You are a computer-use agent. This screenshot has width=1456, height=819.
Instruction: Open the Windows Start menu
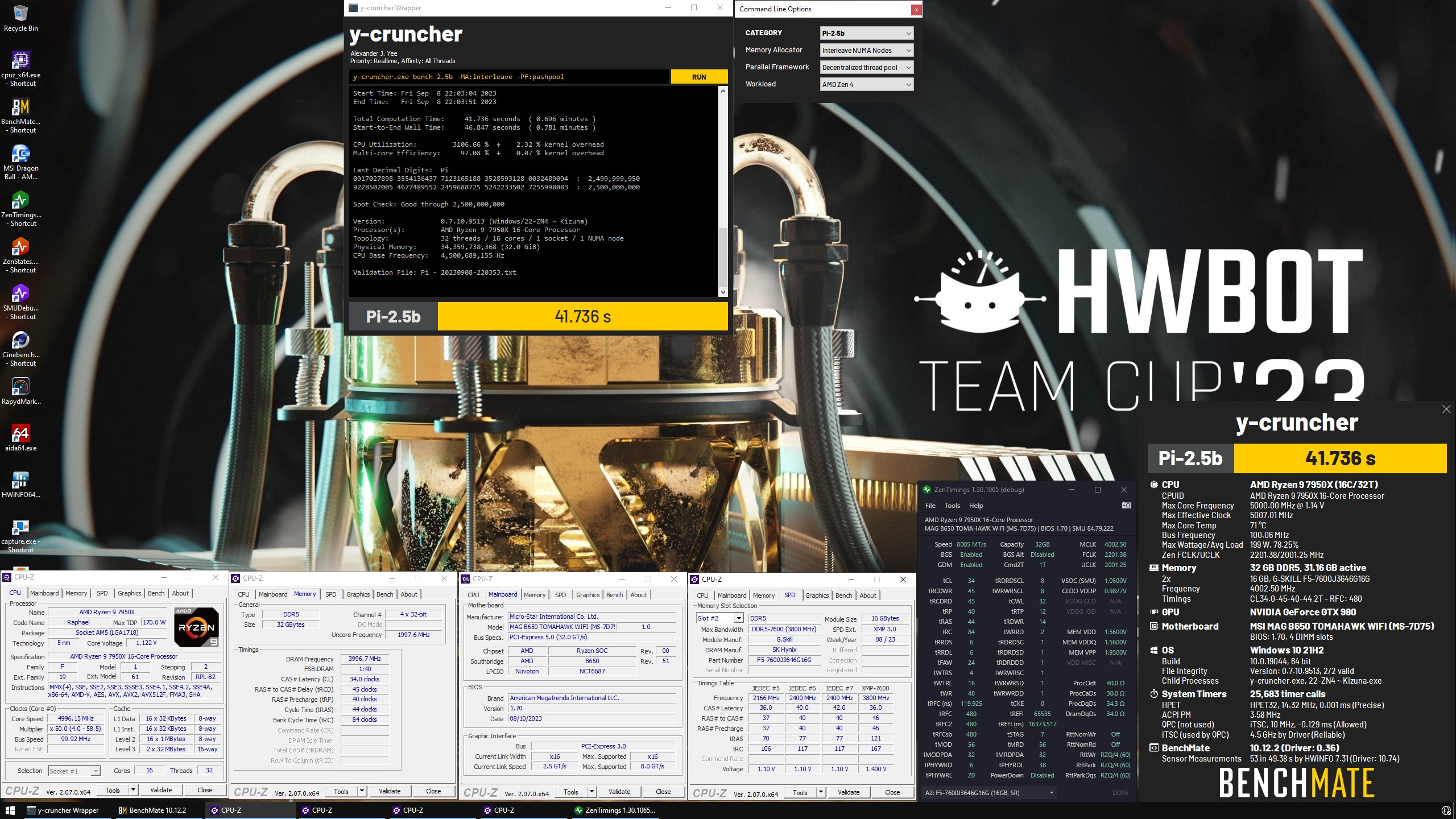coord(10,810)
